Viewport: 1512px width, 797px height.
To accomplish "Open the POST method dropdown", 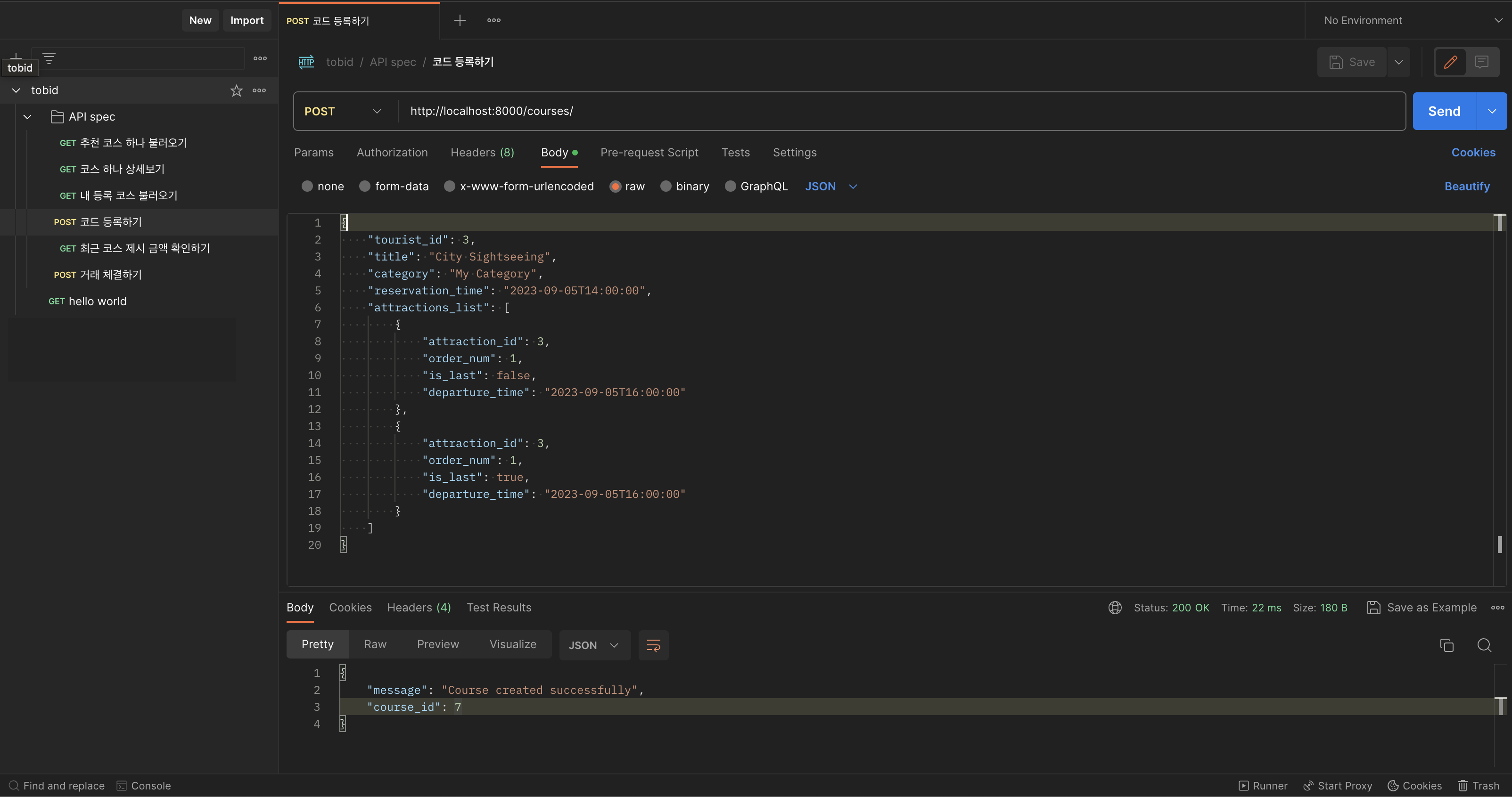I will tap(344, 112).
